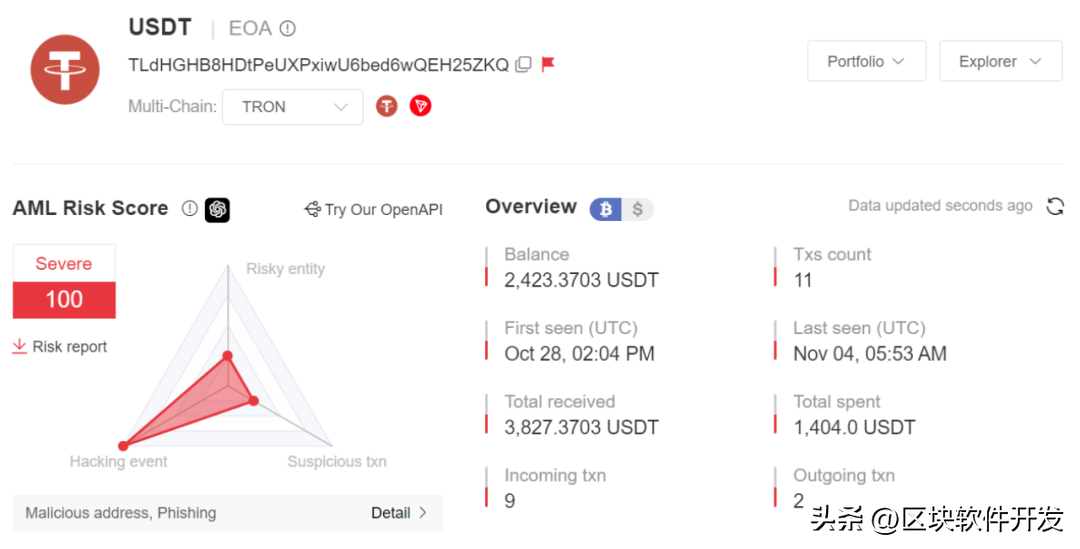The width and height of the screenshot is (1080, 549).
Task: Click the large USDT Tether logo
Action: coord(65,69)
